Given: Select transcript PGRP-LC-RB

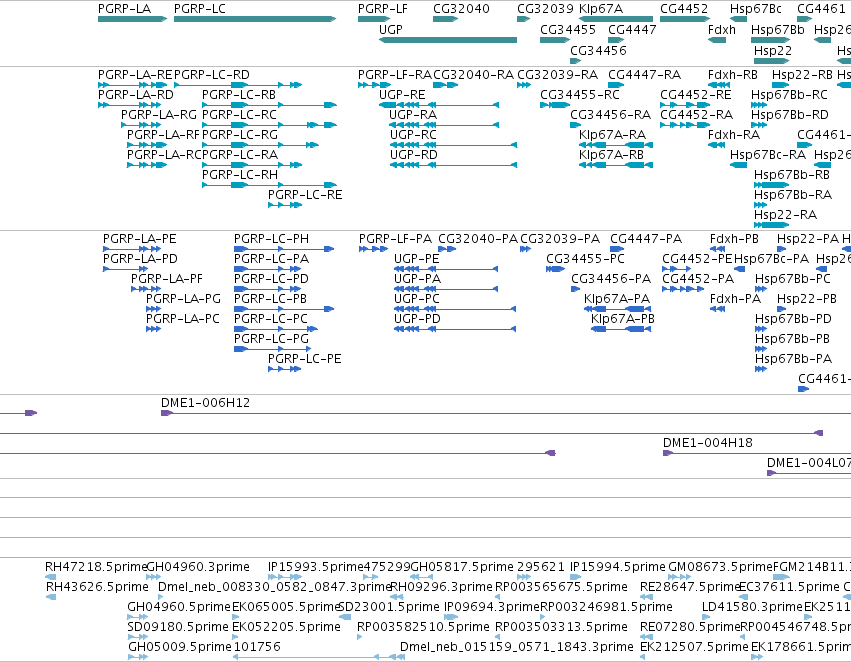Looking at the screenshot, I should 239,94.
